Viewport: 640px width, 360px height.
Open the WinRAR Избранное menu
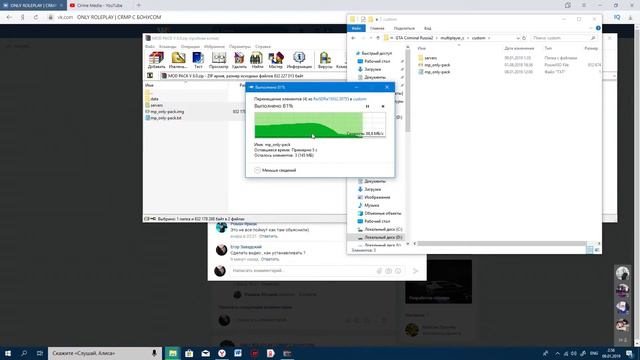tap(214, 47)
